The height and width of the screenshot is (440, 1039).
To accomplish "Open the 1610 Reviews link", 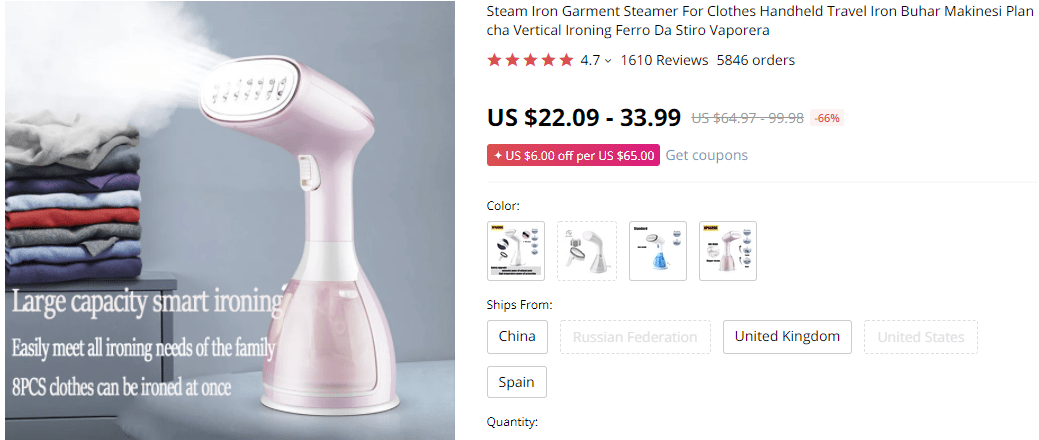I will tap(664, 60).
